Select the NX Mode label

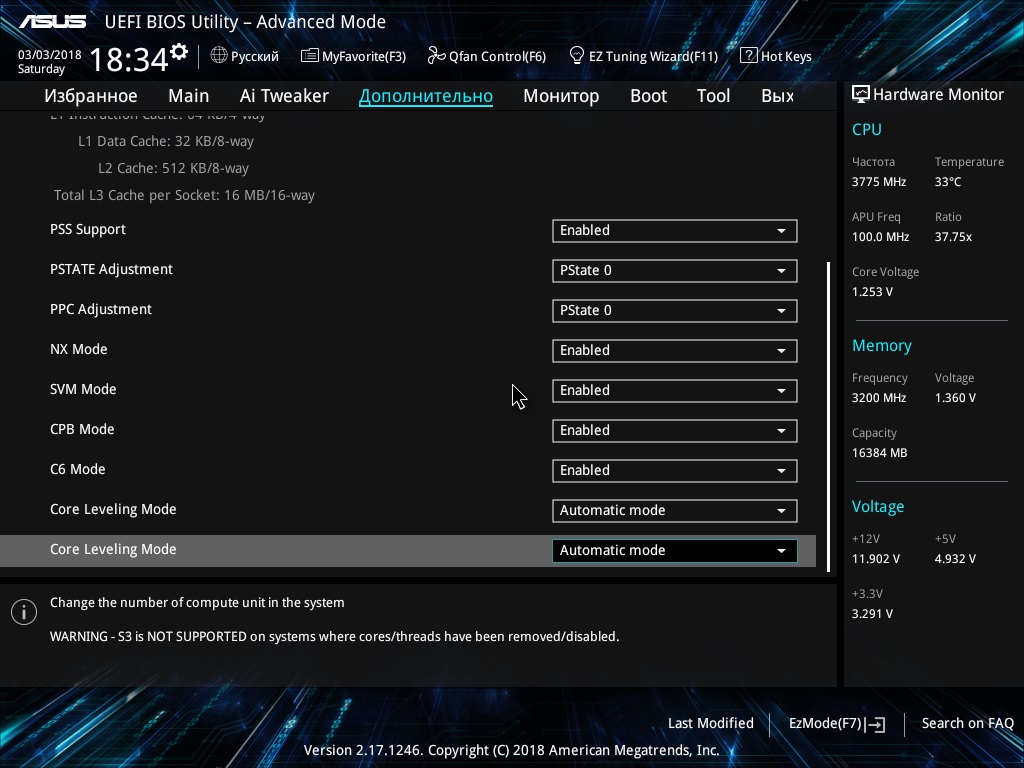pyautogui.click(x=78, y=349)
